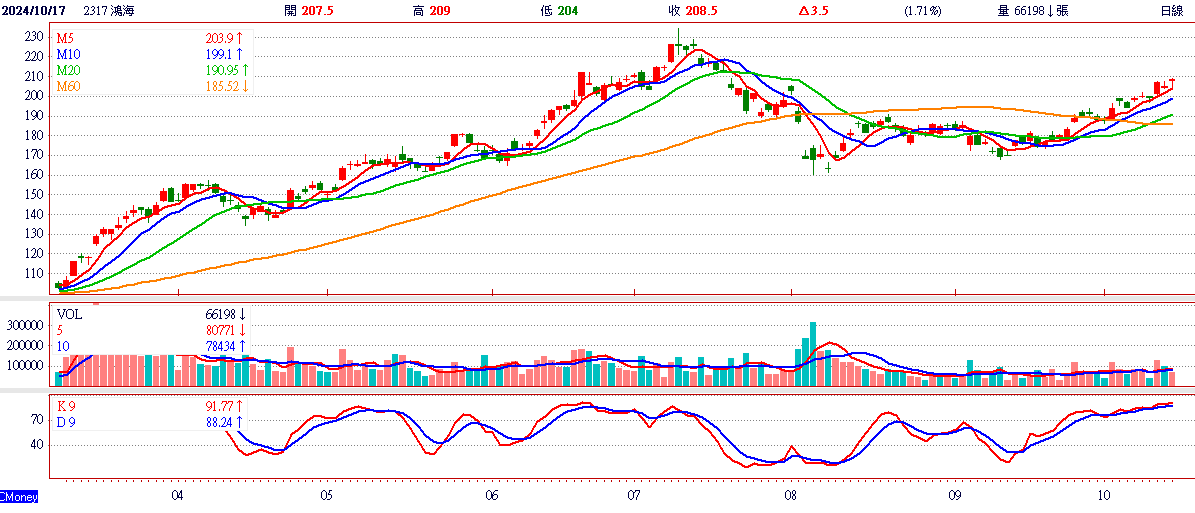Click the M20 moving average legend label
Screen dimensions: 1195x513
click(x=68, y=70)
